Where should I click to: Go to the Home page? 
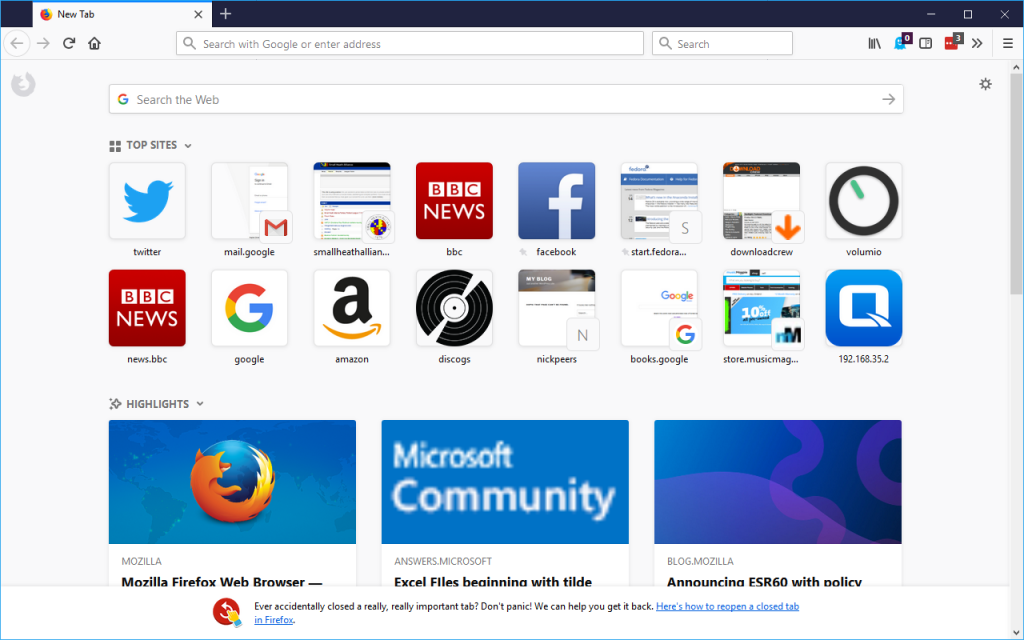(x=94, y=43)
